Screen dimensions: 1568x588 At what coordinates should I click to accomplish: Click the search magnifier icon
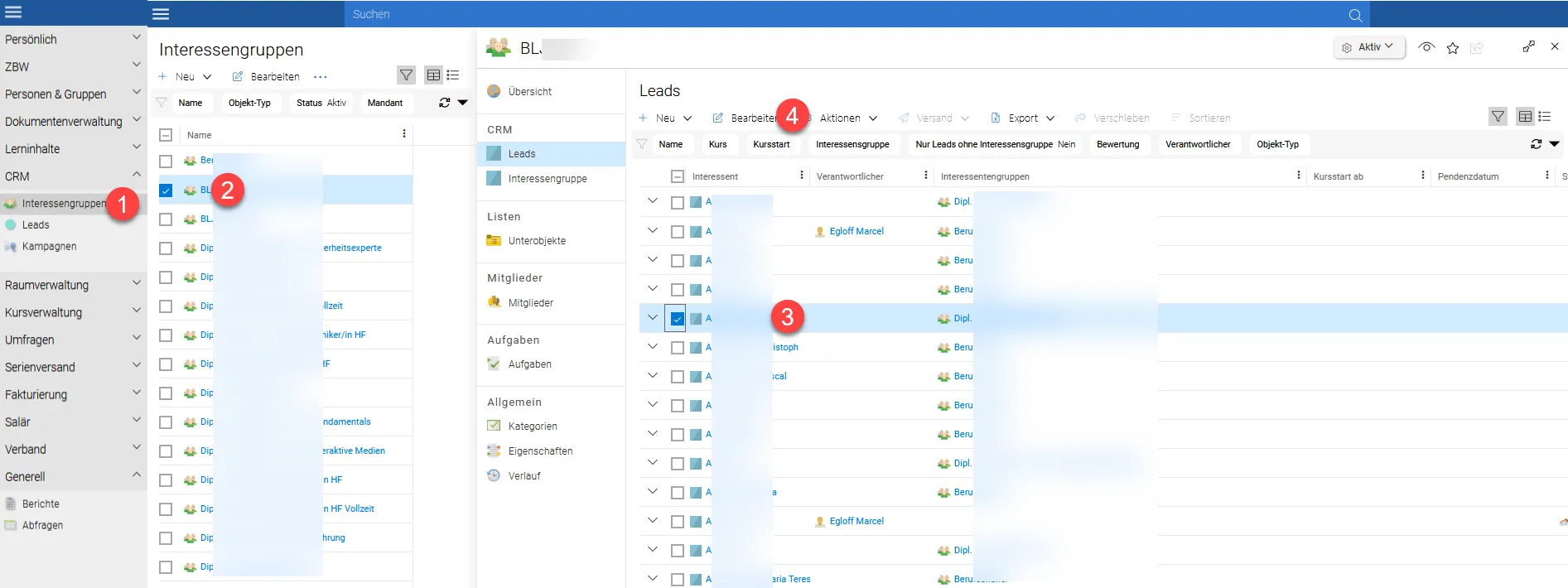(x=1355, y=15)
